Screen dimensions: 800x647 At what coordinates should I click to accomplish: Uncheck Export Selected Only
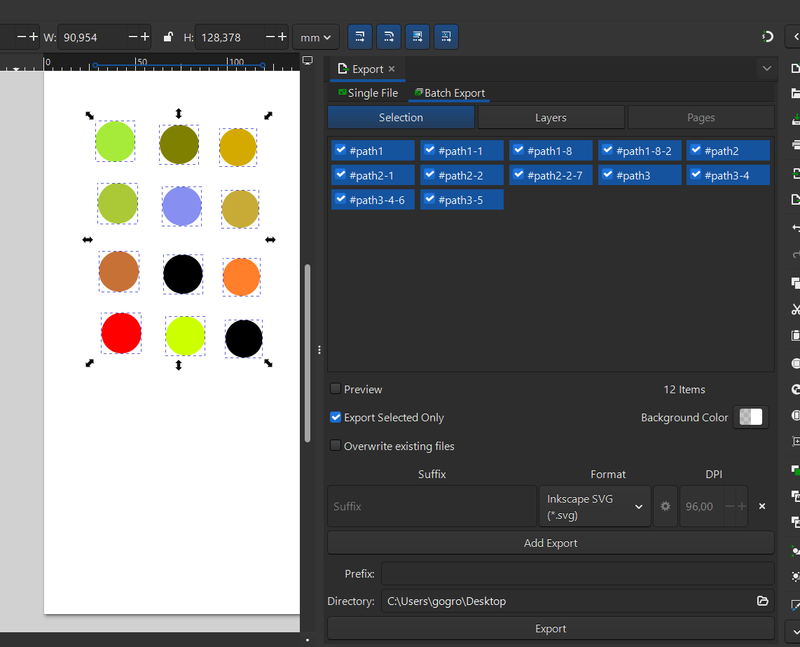click(x=335, y=418)
